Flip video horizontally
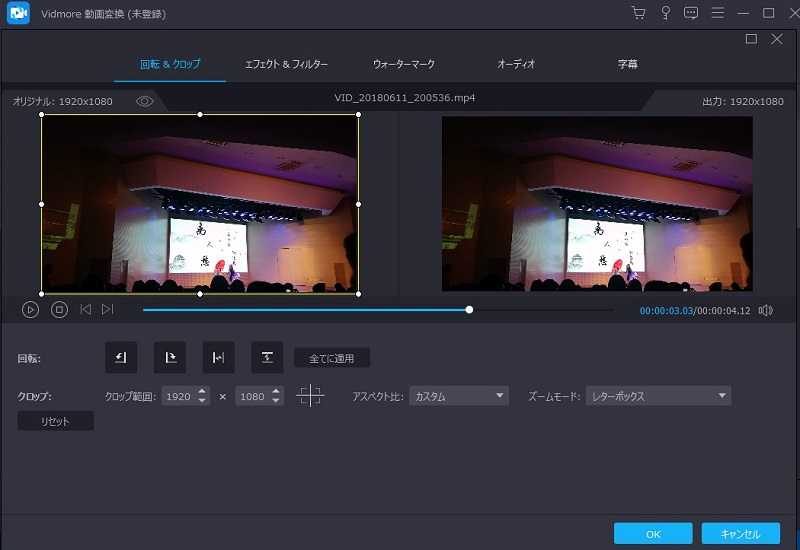Screen dimensions: 800x550 pyautogui.click(x=218, y=357)
